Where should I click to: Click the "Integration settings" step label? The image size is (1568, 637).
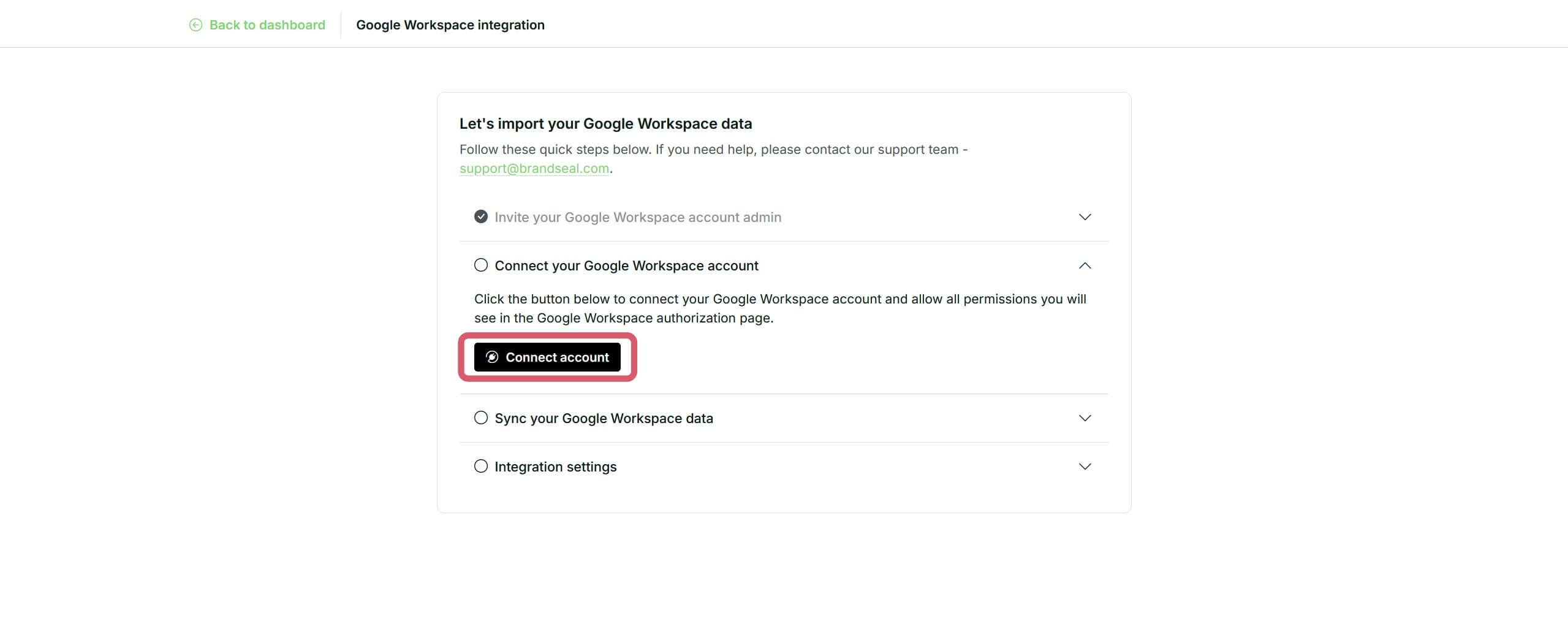click(x=555, y=466)
